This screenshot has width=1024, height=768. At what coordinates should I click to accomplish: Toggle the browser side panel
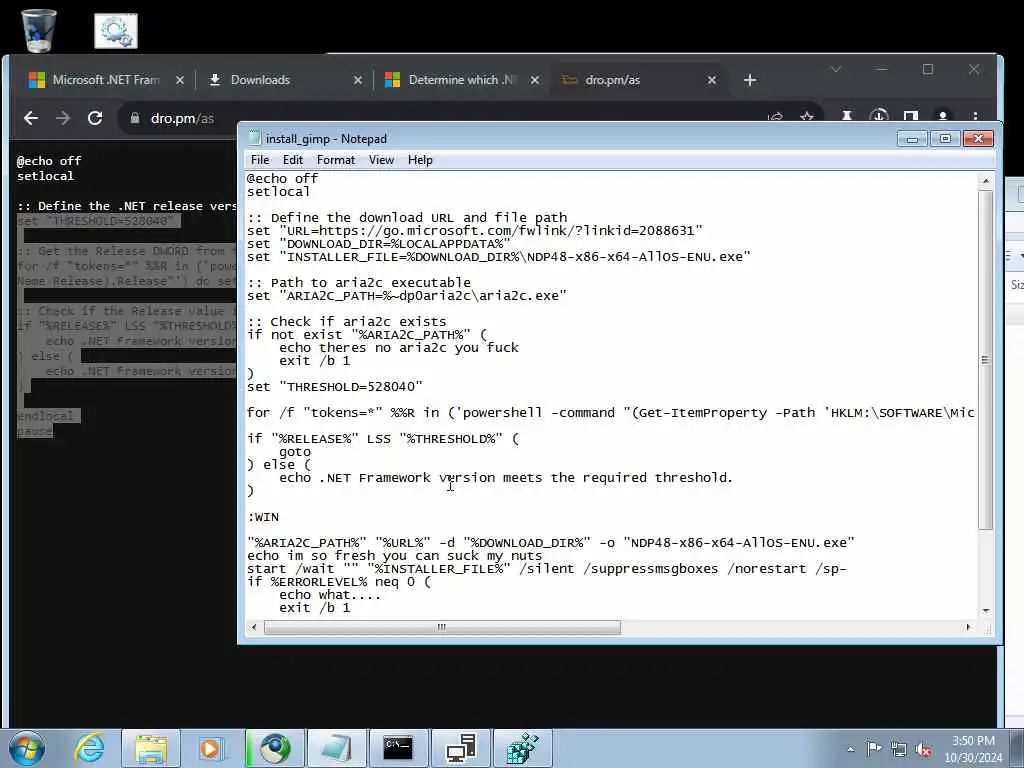[x=910, y=116]
